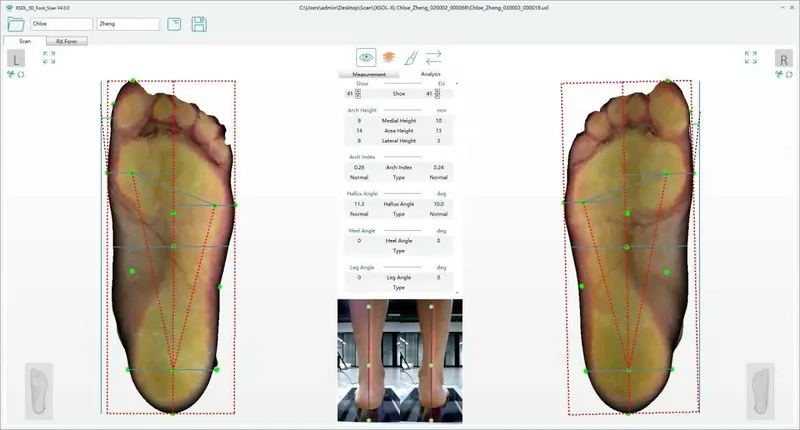Click the swap left-right arrows icon

pos(433,57)
